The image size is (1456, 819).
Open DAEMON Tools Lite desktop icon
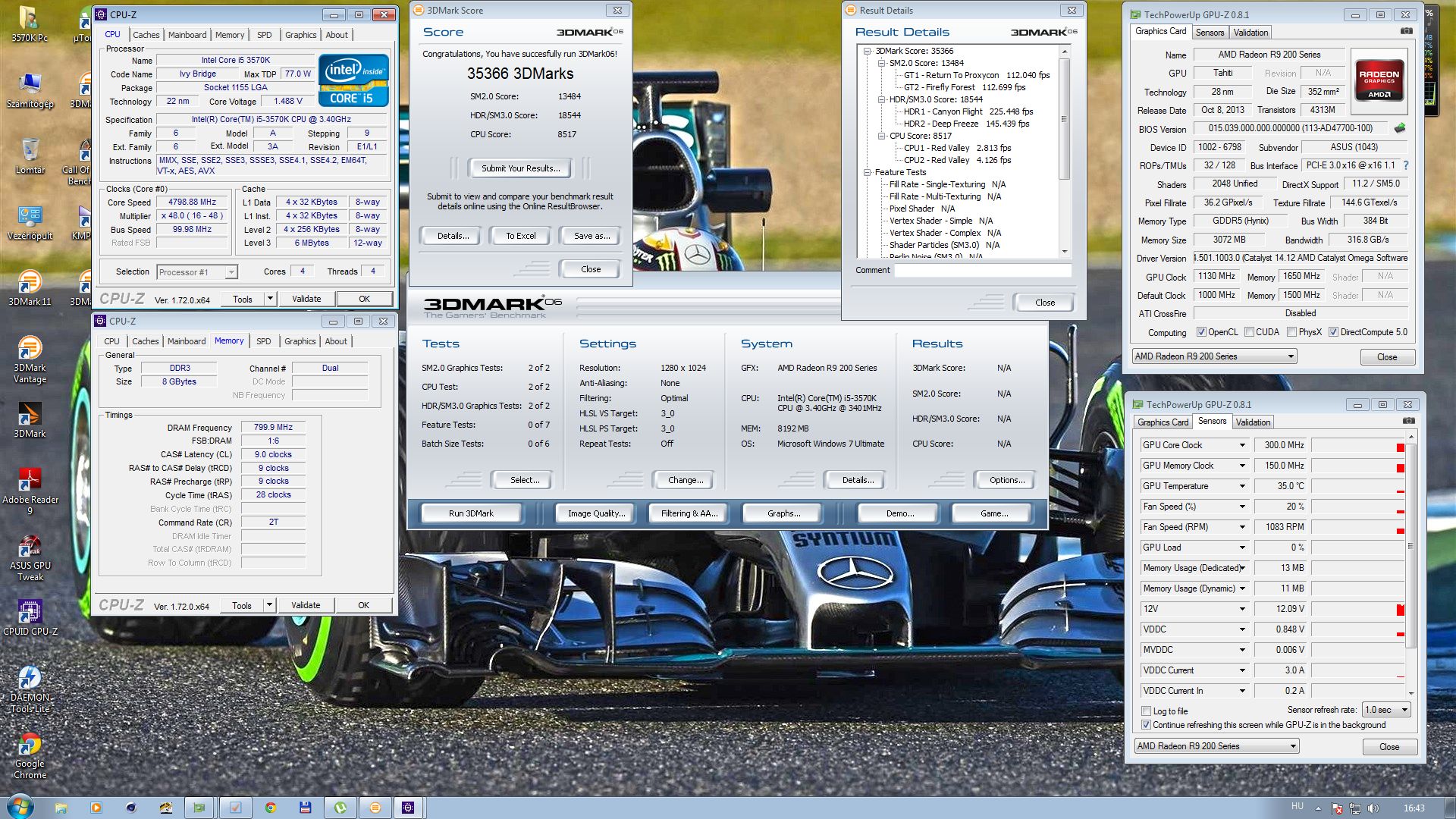pos(30,689)
